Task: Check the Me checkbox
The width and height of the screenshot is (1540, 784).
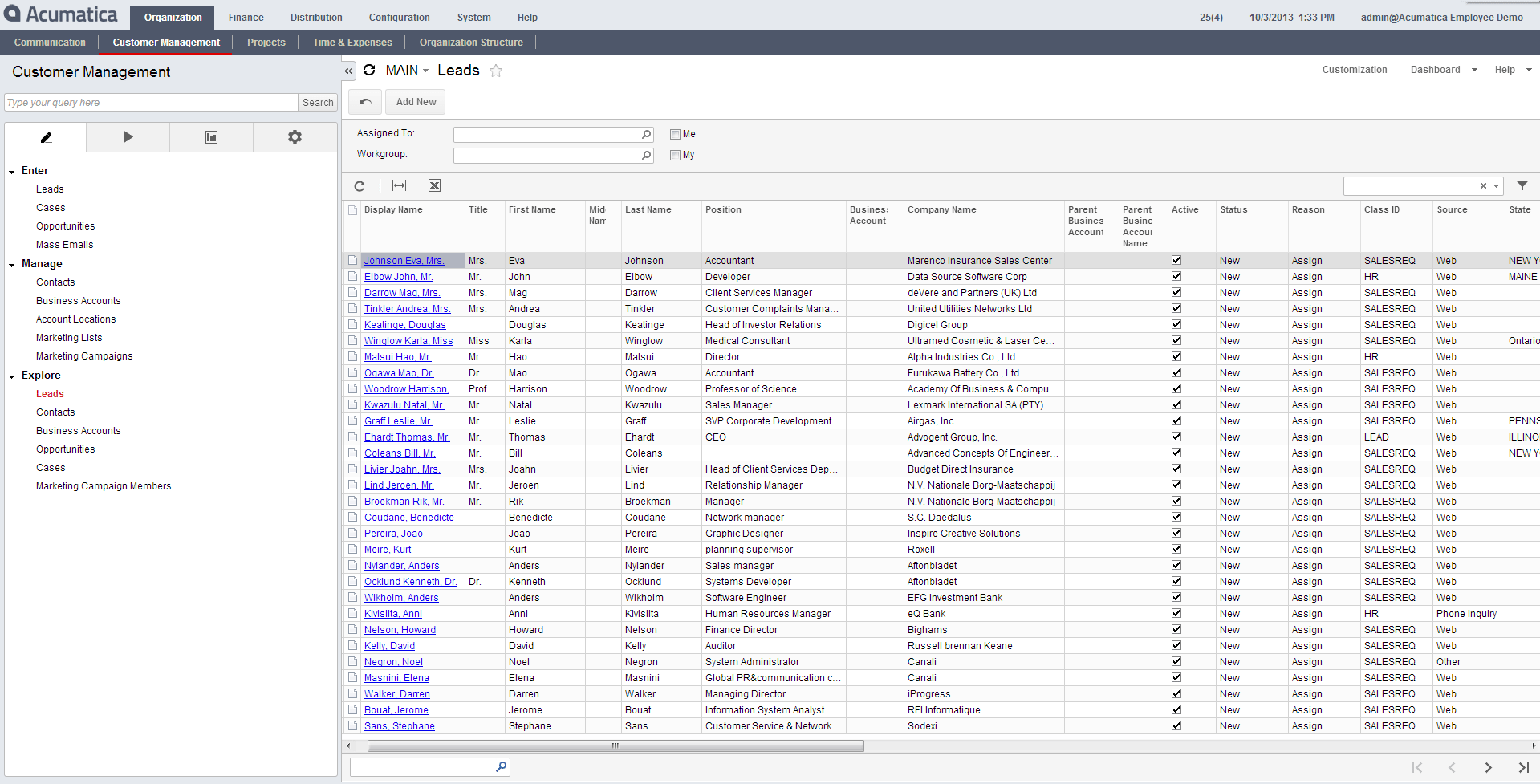Action: (676, 135)
